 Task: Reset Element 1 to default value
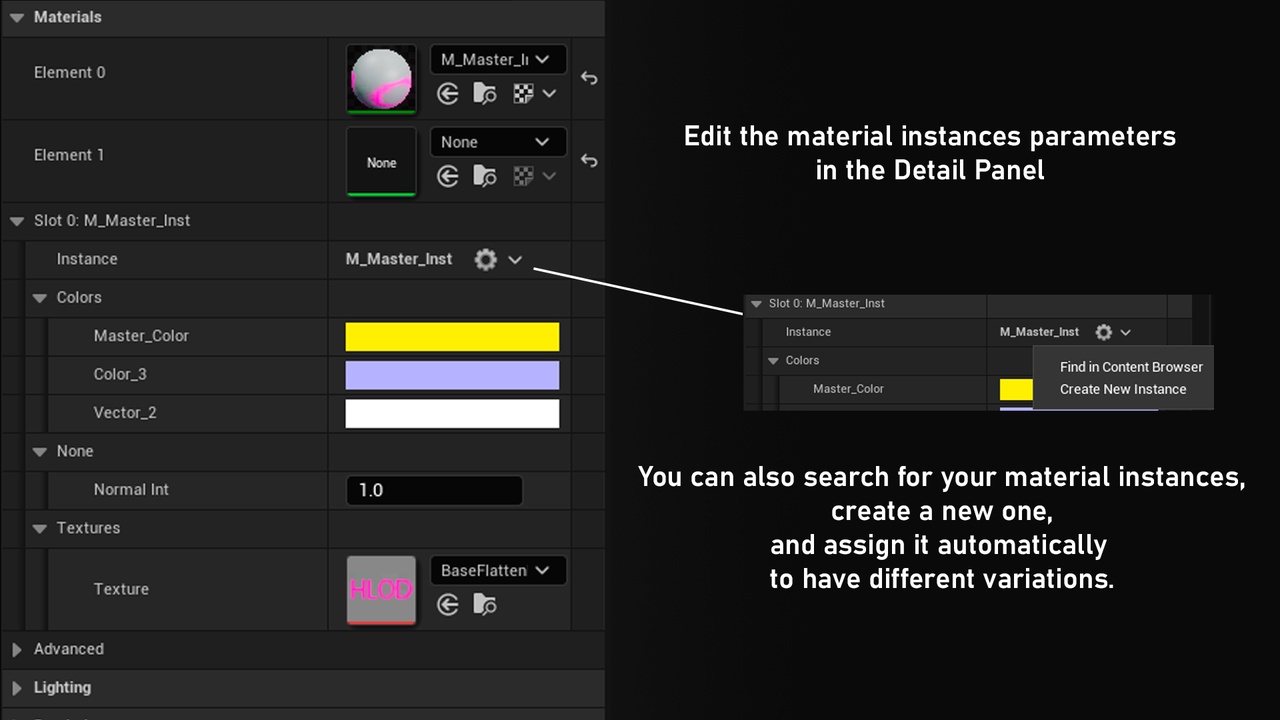[x=589, y=161]
